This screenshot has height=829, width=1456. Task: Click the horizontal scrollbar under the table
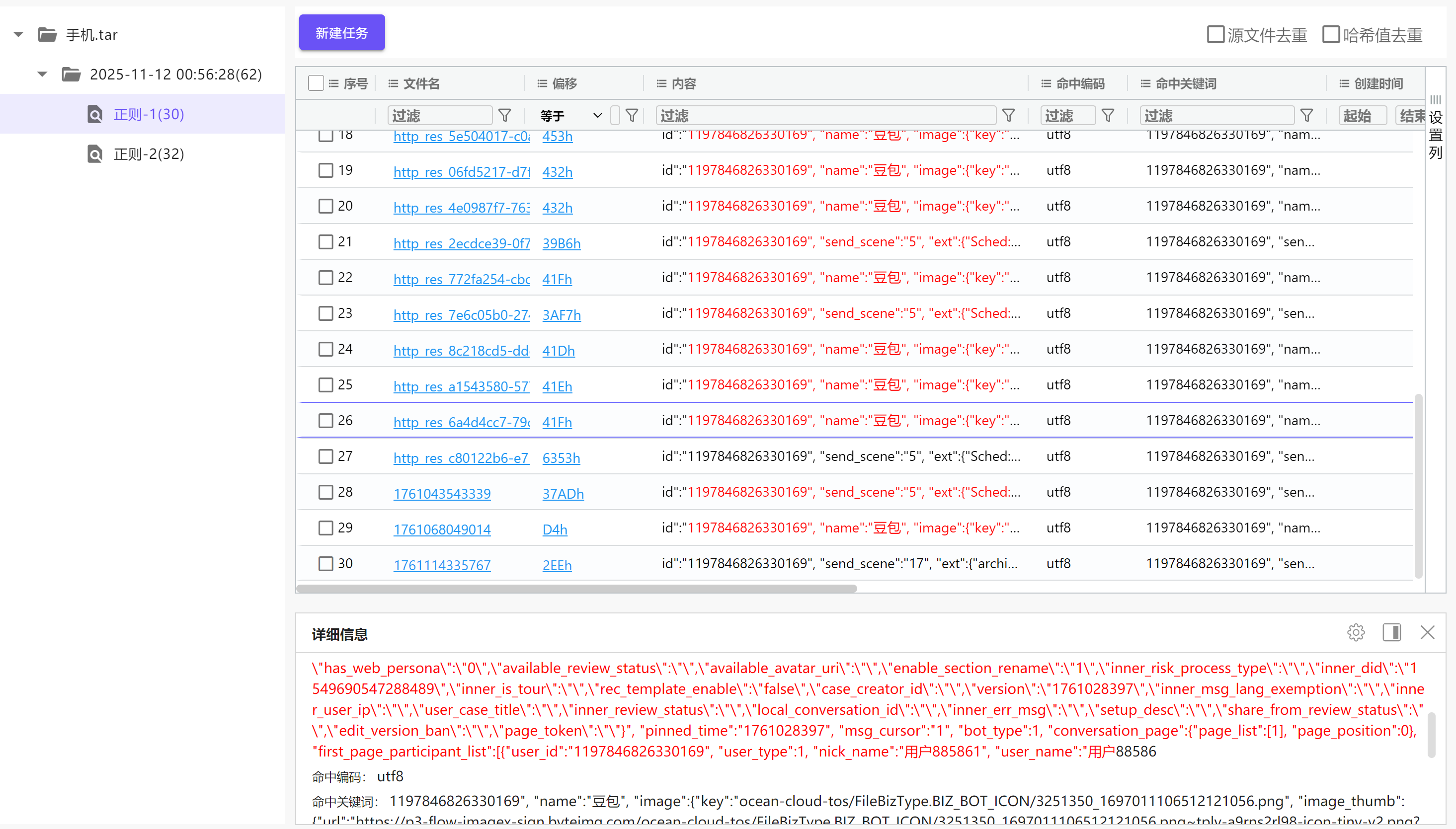(x=576, y=589)
